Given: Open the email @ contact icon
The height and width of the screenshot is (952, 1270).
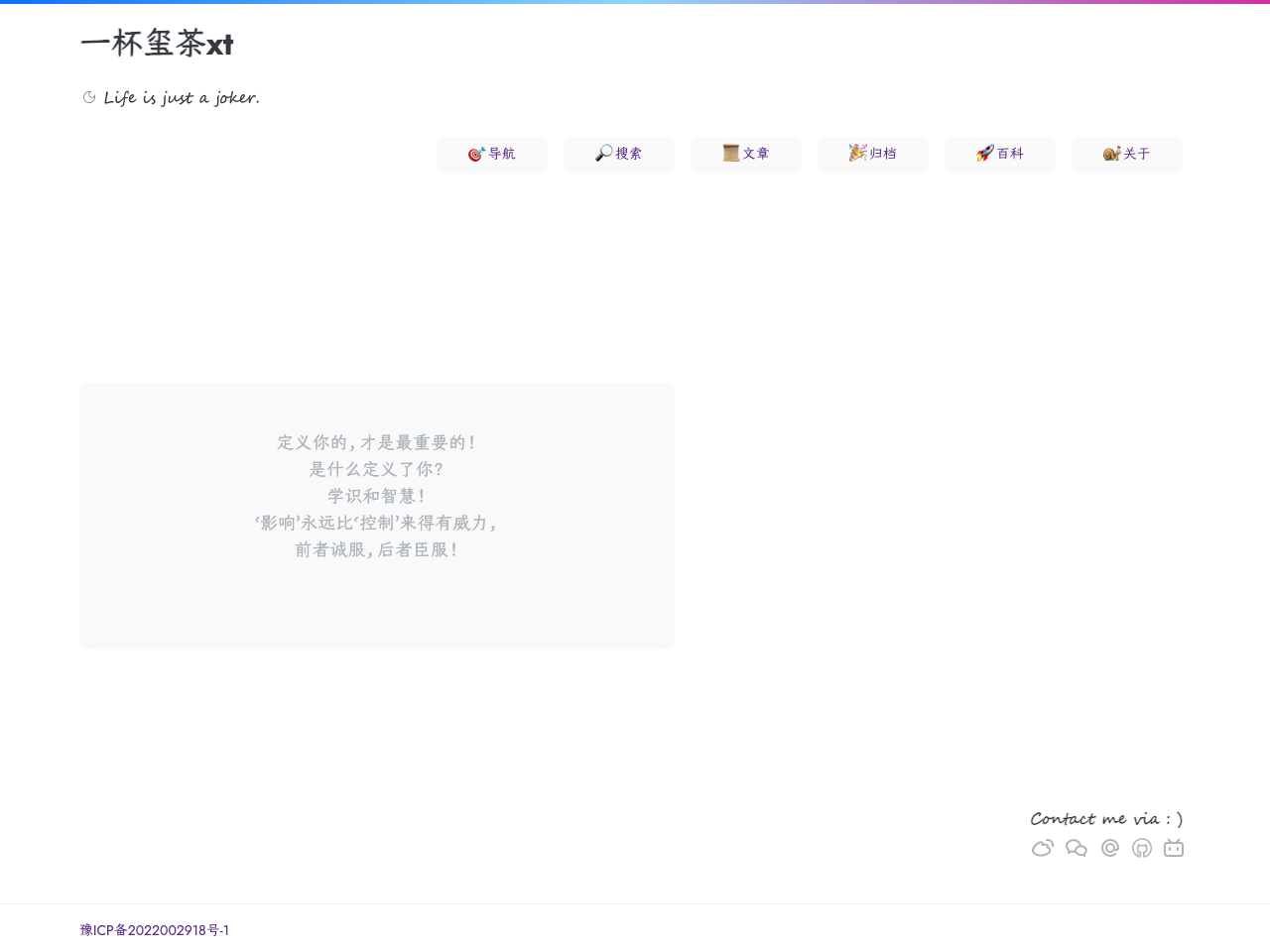Looking at the screenshot, I should click(x=1110, y=848).
